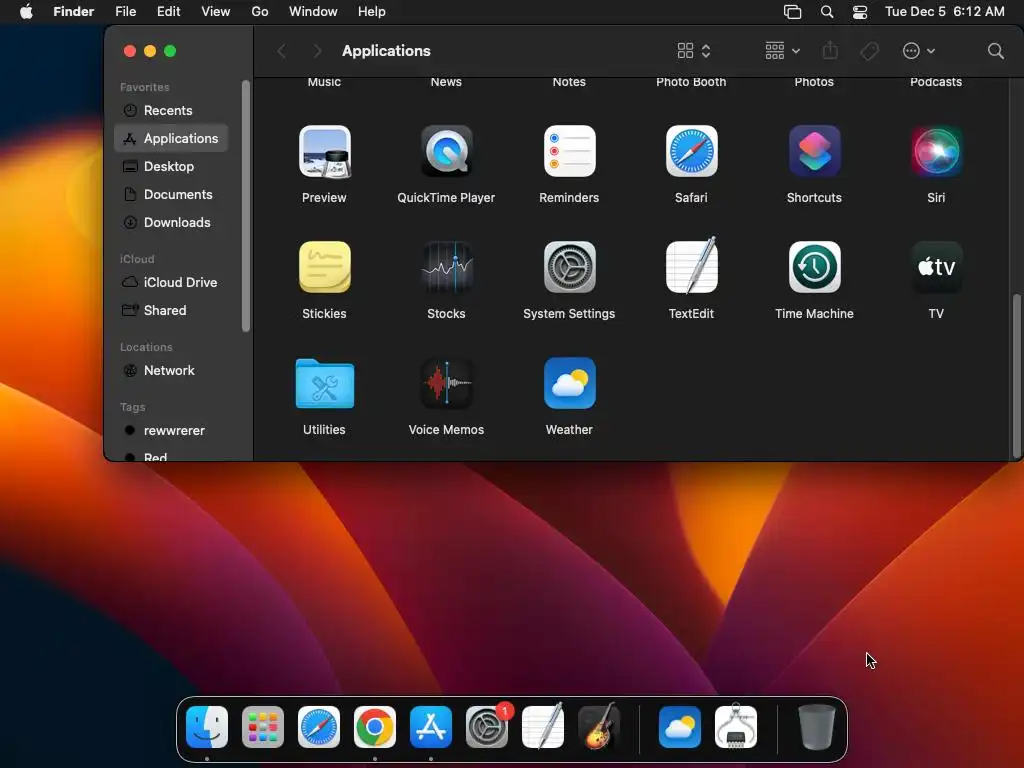
Task: Select the Stickies app icon
Action: coord(325,267)
